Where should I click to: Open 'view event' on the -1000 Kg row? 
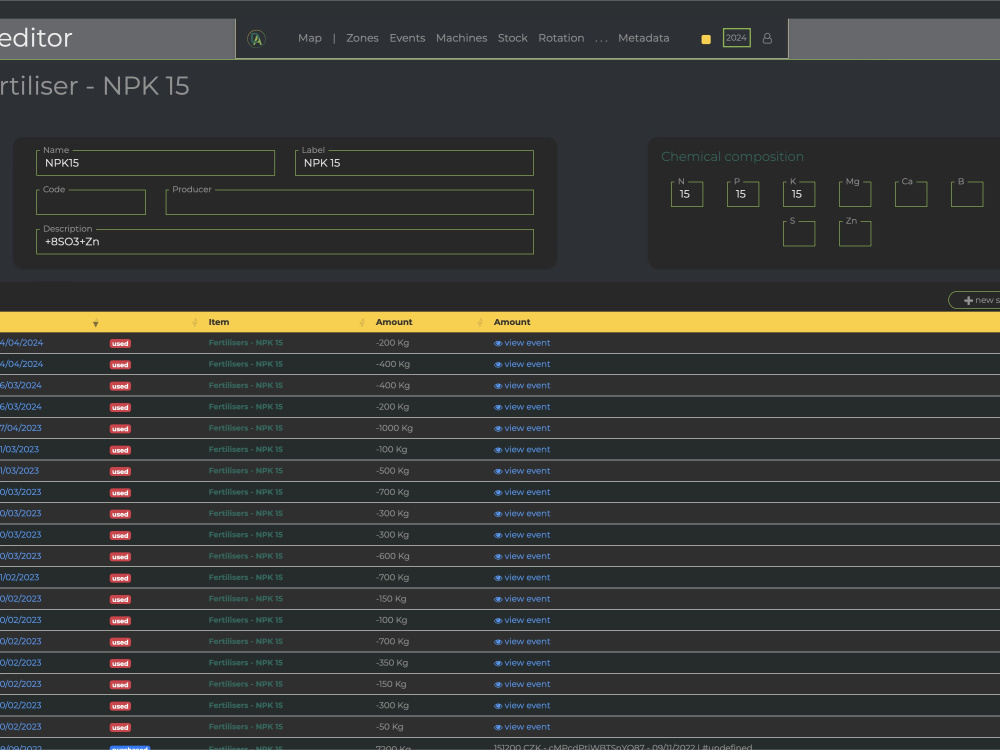522,429
